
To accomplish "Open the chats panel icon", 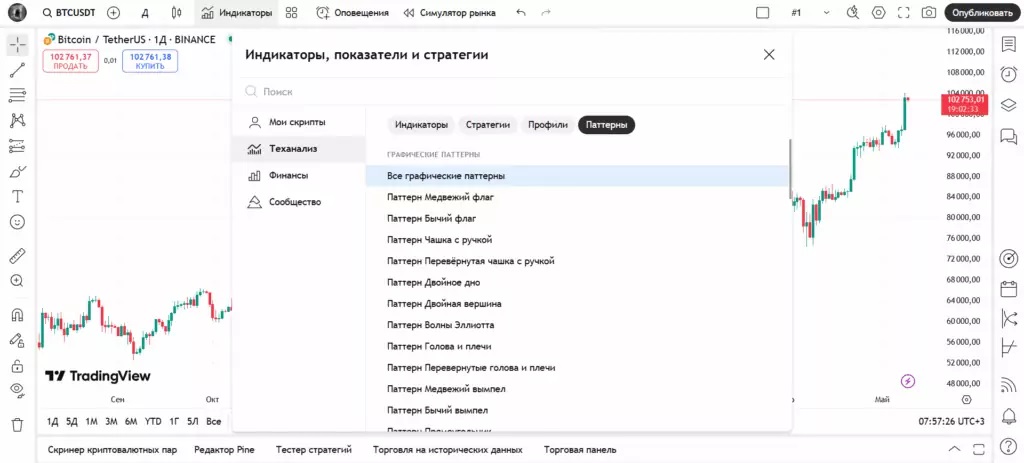I will point(1009,135).
